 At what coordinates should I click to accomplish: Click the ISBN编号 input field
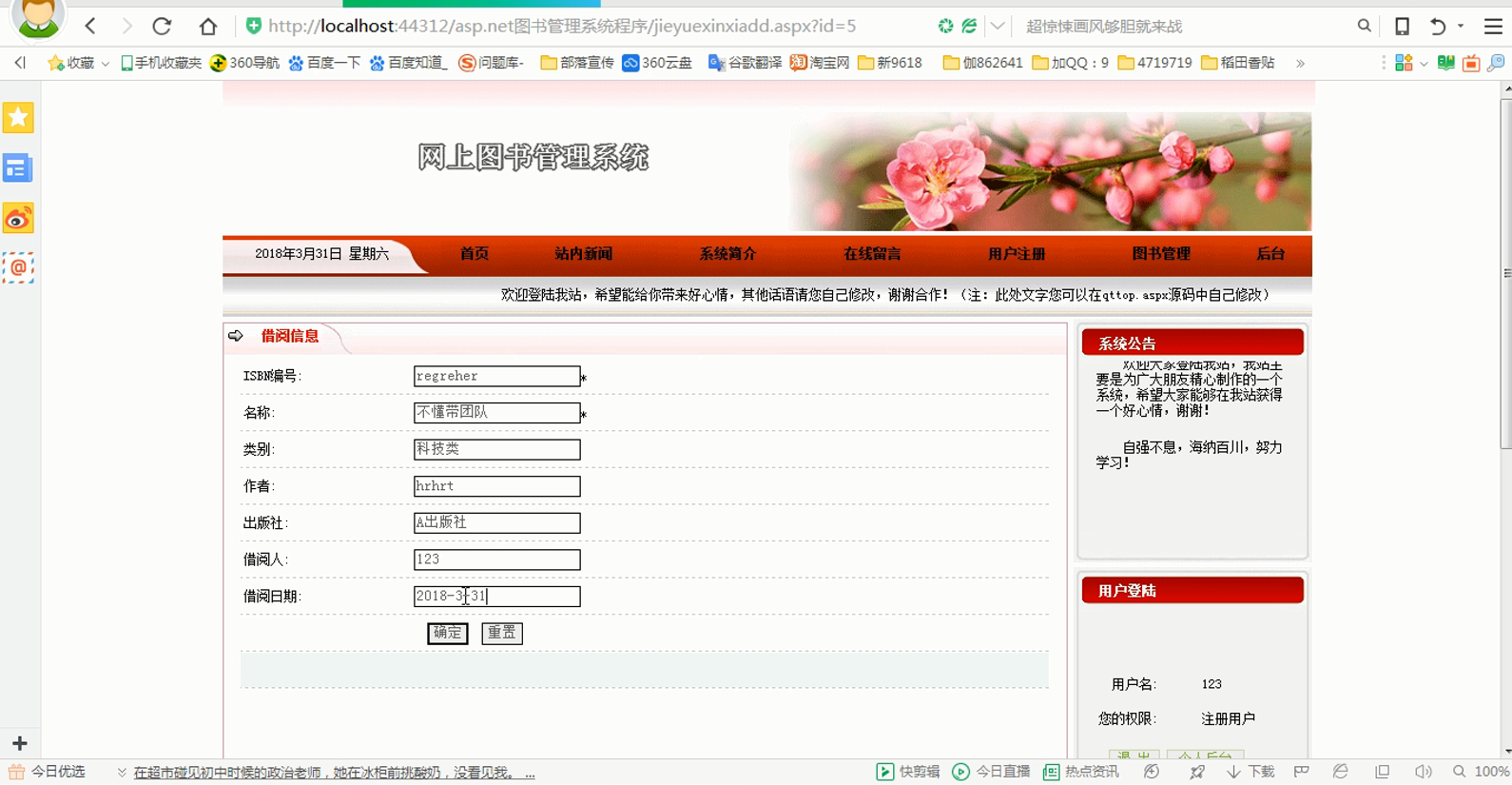[x=496, y=376]
